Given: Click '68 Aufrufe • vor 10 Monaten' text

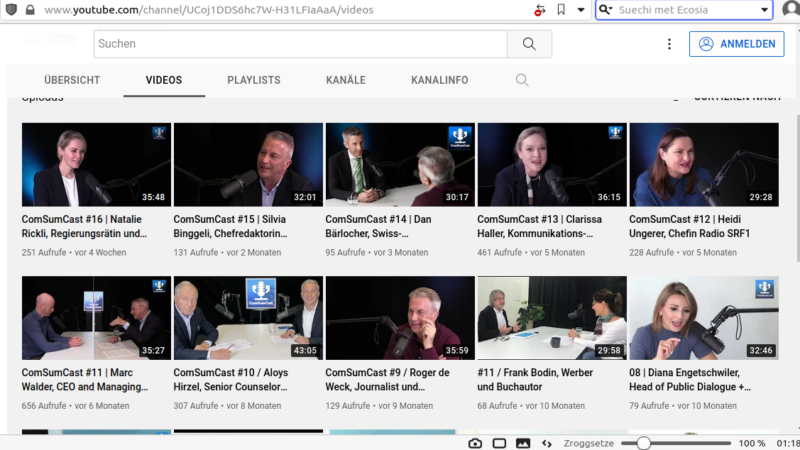Looking at the screenshot, I should 531,406.
